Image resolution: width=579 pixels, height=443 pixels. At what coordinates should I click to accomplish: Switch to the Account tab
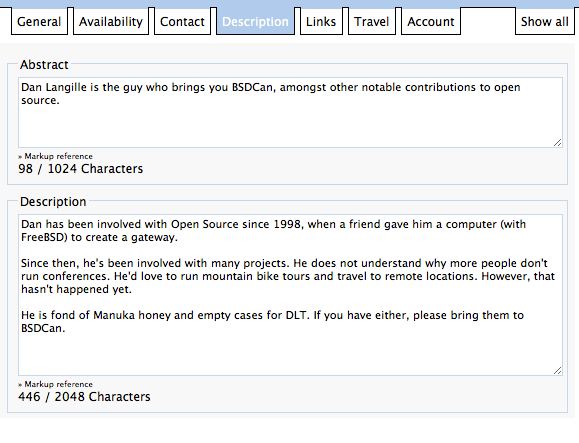click(431, 21)
